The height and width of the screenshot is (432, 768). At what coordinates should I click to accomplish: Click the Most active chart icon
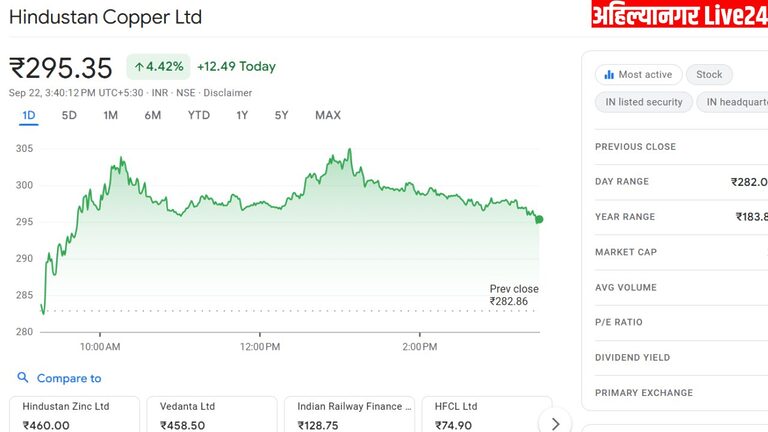click(x=608, y=75)
